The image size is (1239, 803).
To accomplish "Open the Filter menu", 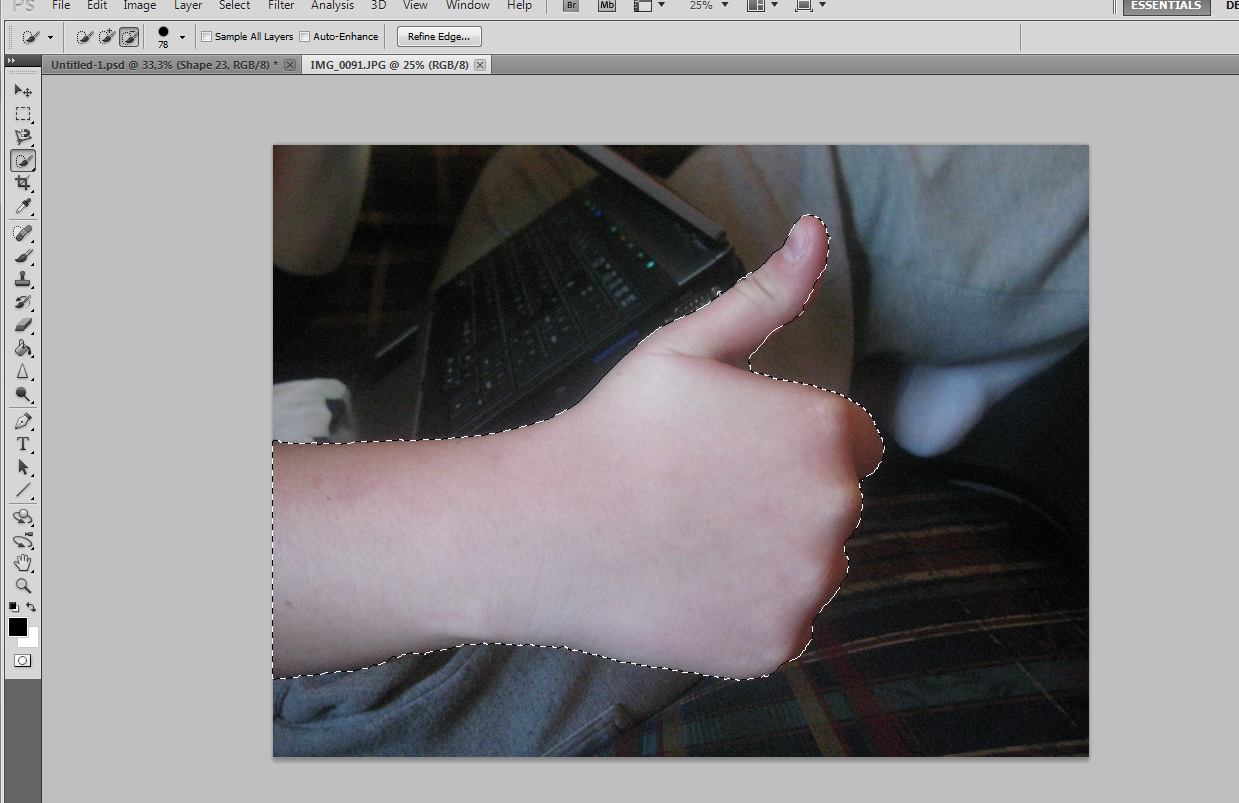I will pos(281,5).
